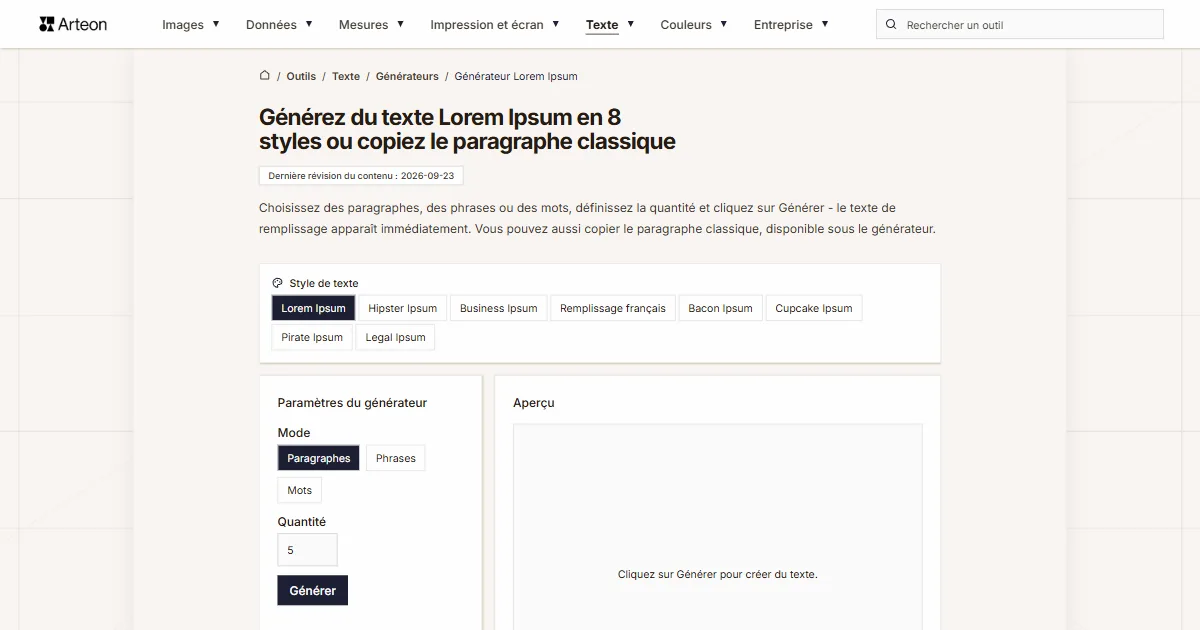1200x630 pixels.
Task: Expand the dropdown arrow beside Mesures
Action: (401, 24)
